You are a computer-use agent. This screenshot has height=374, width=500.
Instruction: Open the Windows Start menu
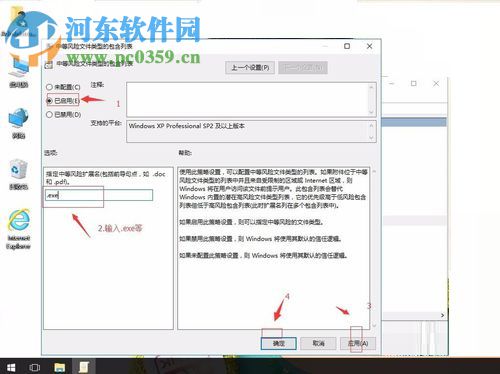tap(11, 367)
